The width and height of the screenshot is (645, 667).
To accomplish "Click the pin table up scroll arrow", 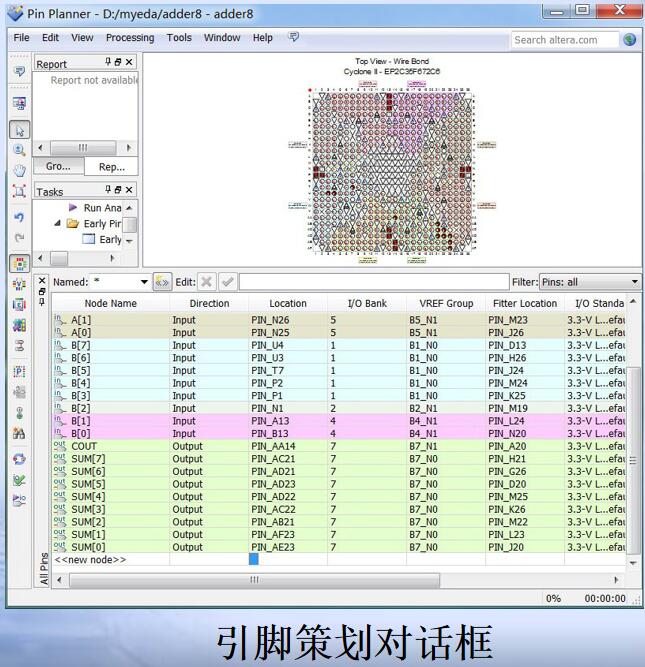I will coord(634,301).
